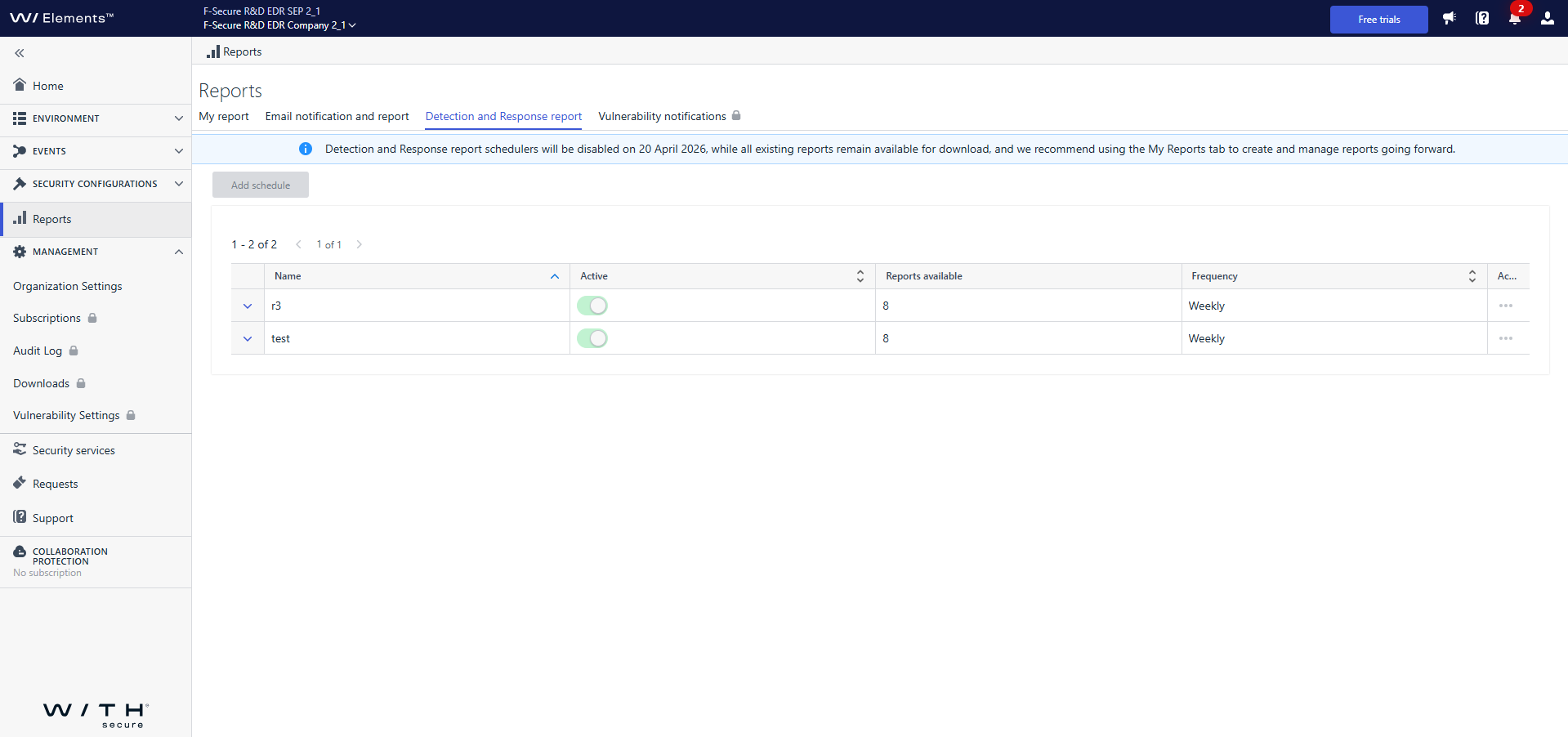This screenshot has height=737, width=1568.
Task: Collapse the Management section
Action: coord(96,252)
